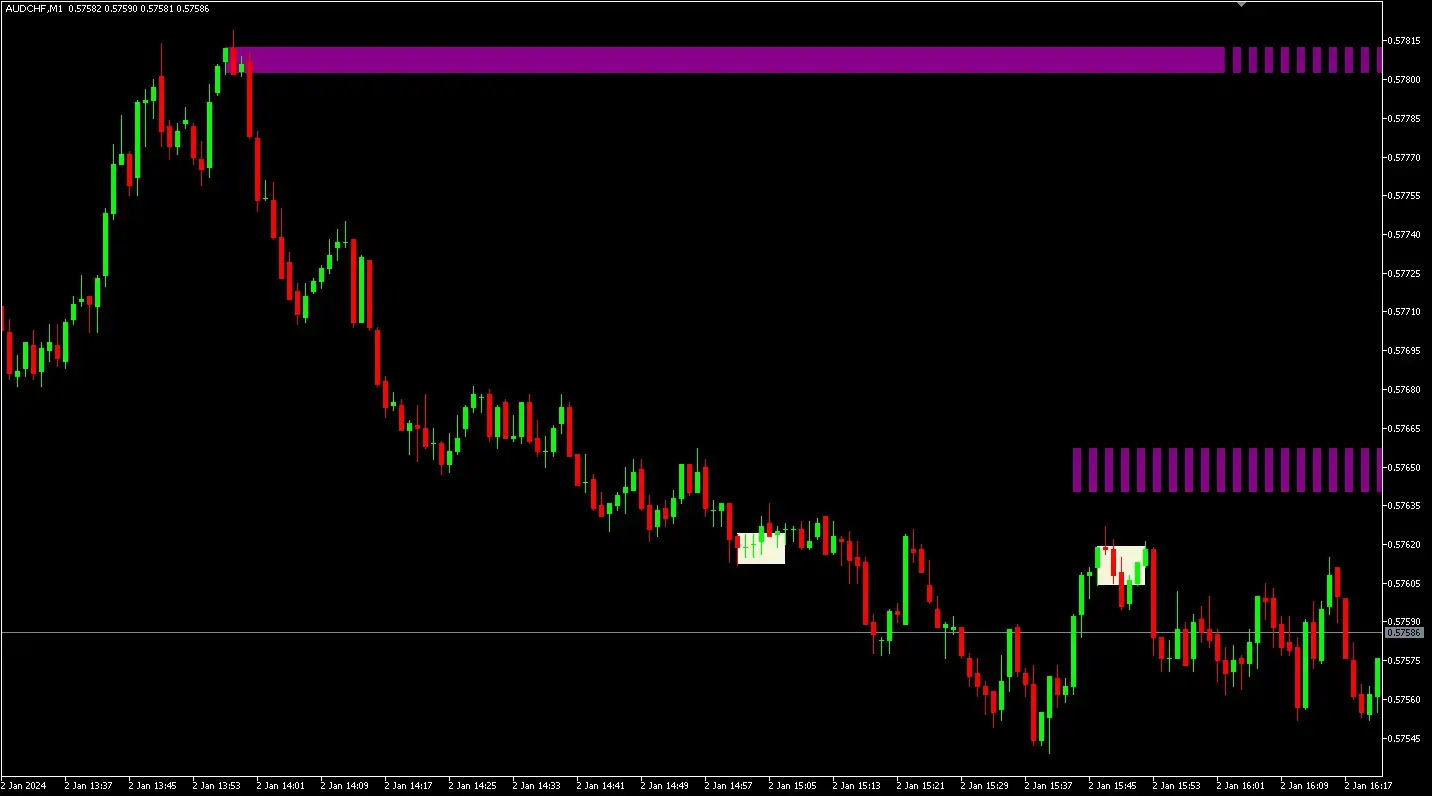Click the 2 Jan 15:21 time label

click(921, 786)
